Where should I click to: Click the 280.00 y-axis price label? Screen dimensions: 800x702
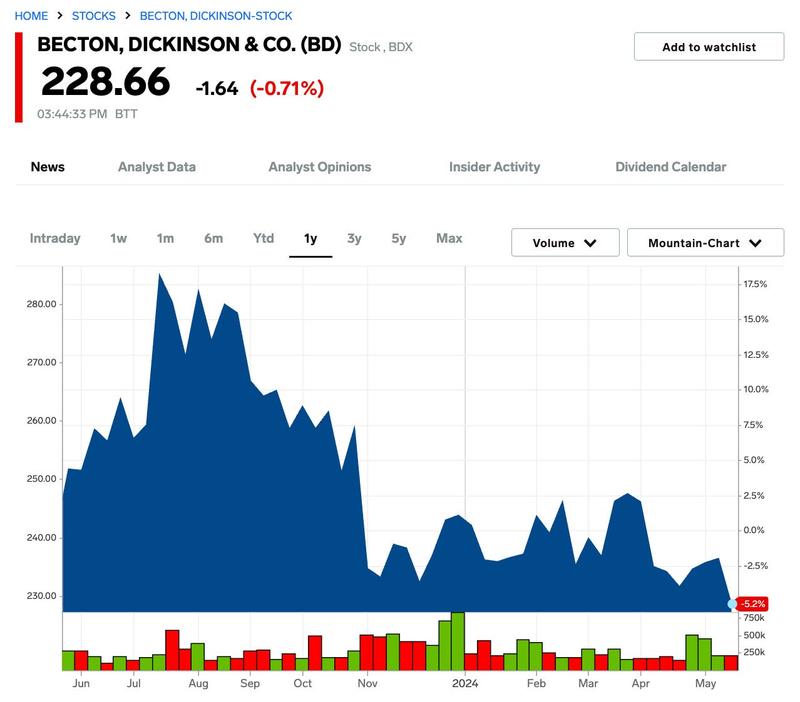[x=41, y=304]
